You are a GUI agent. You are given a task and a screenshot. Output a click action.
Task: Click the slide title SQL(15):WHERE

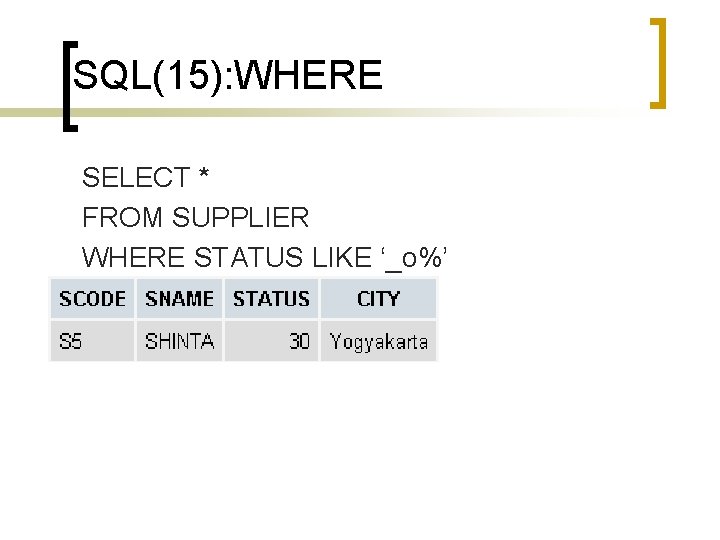[x=228, y=76]
